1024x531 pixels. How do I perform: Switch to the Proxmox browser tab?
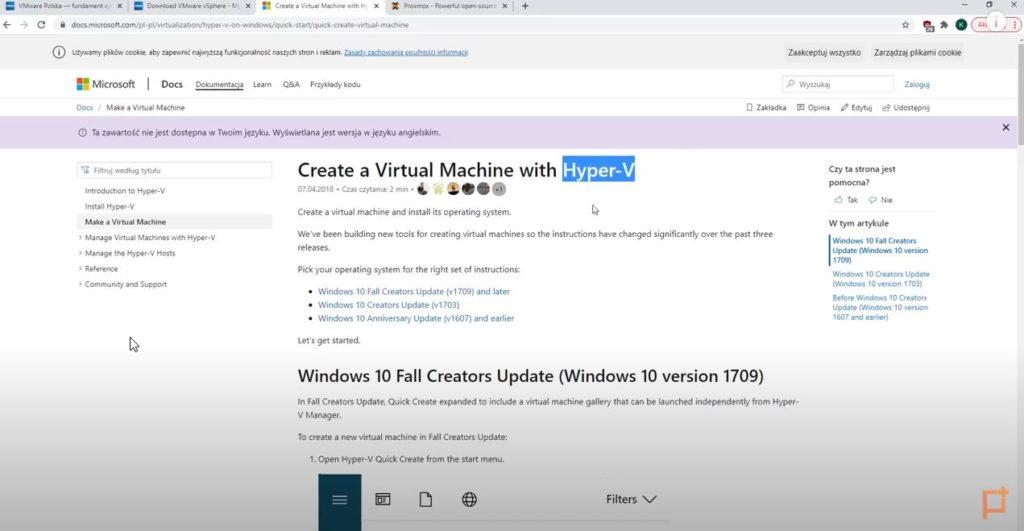(445, 6)
